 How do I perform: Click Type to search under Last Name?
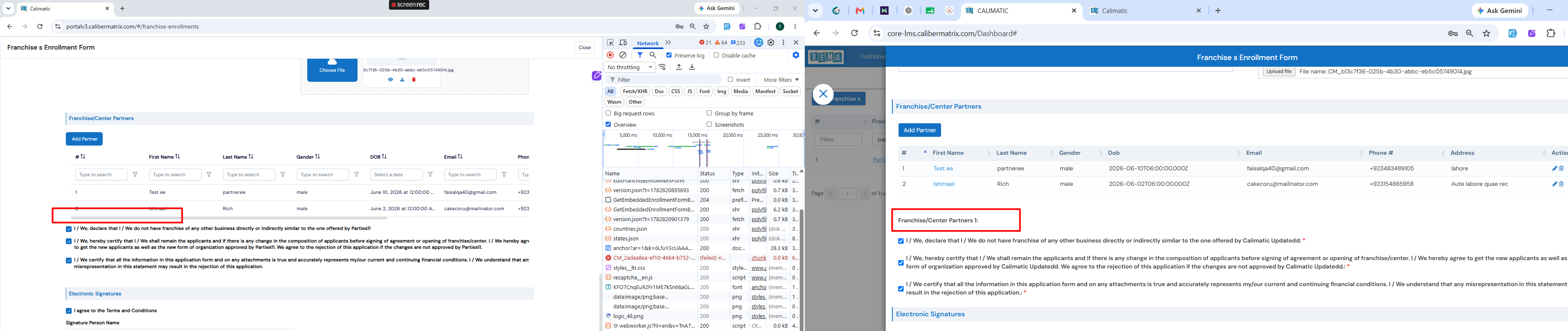(x=249, y=175)
